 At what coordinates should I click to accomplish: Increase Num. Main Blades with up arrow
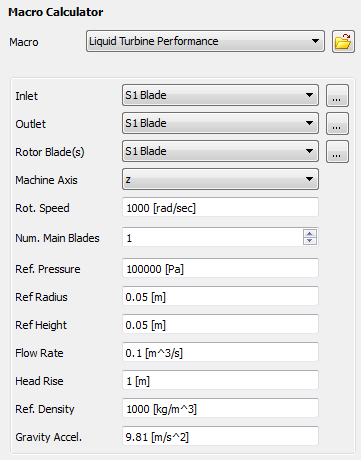point(310,233)
